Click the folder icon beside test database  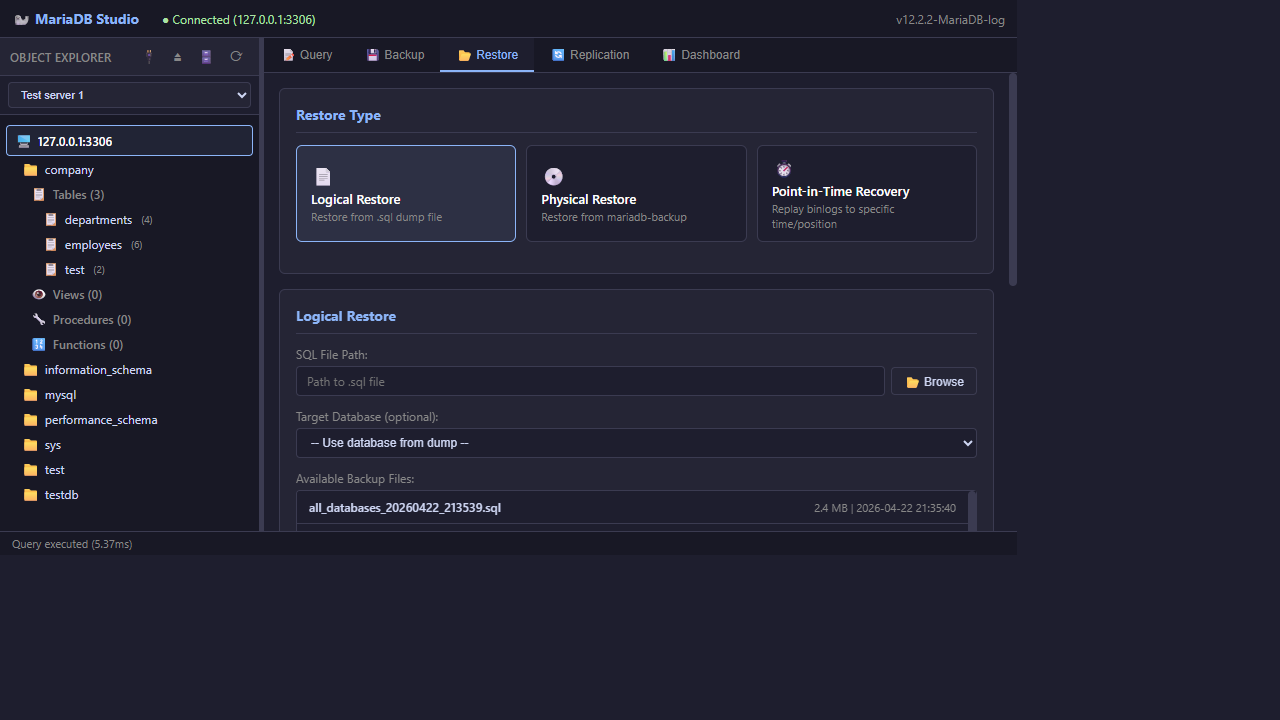pos(30,470)
